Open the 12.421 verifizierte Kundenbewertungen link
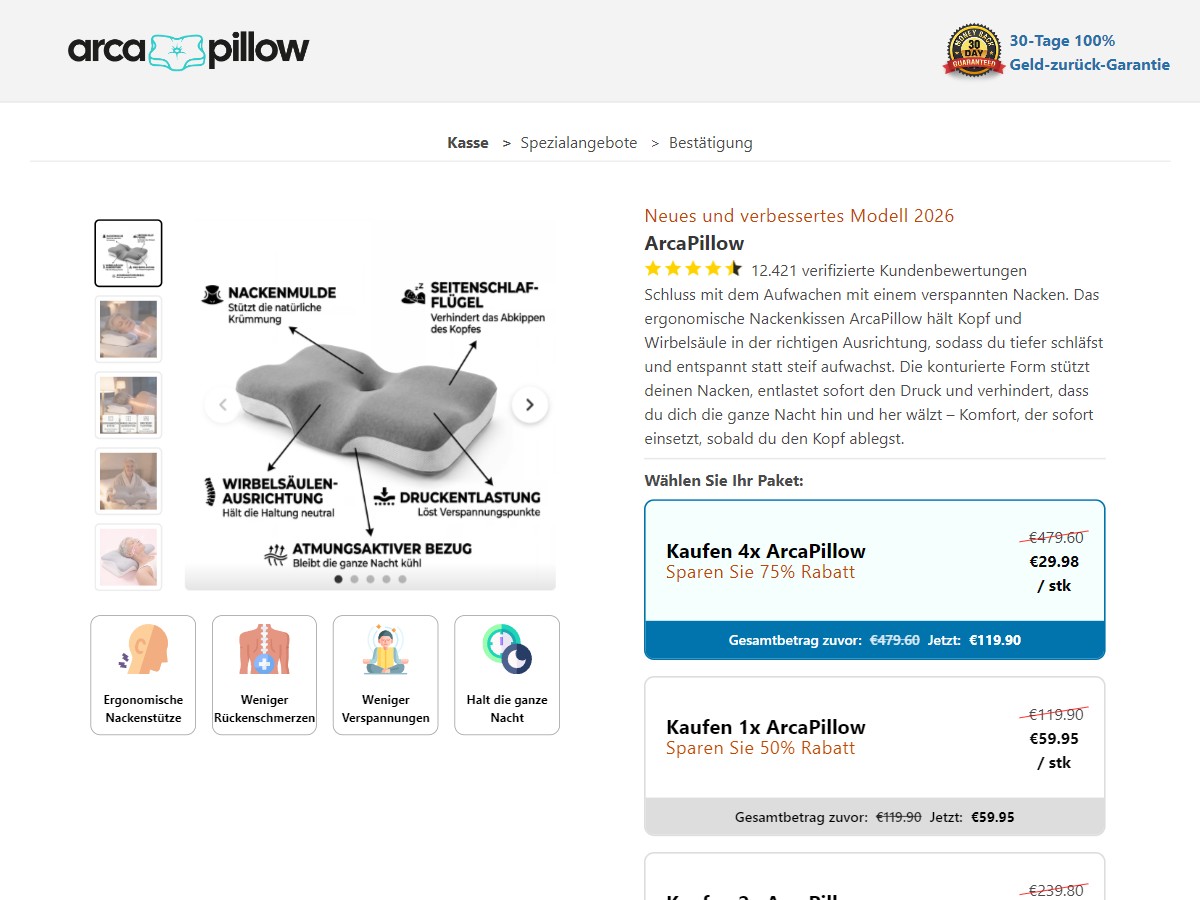The image size is (1200, 900). (889, 270)
